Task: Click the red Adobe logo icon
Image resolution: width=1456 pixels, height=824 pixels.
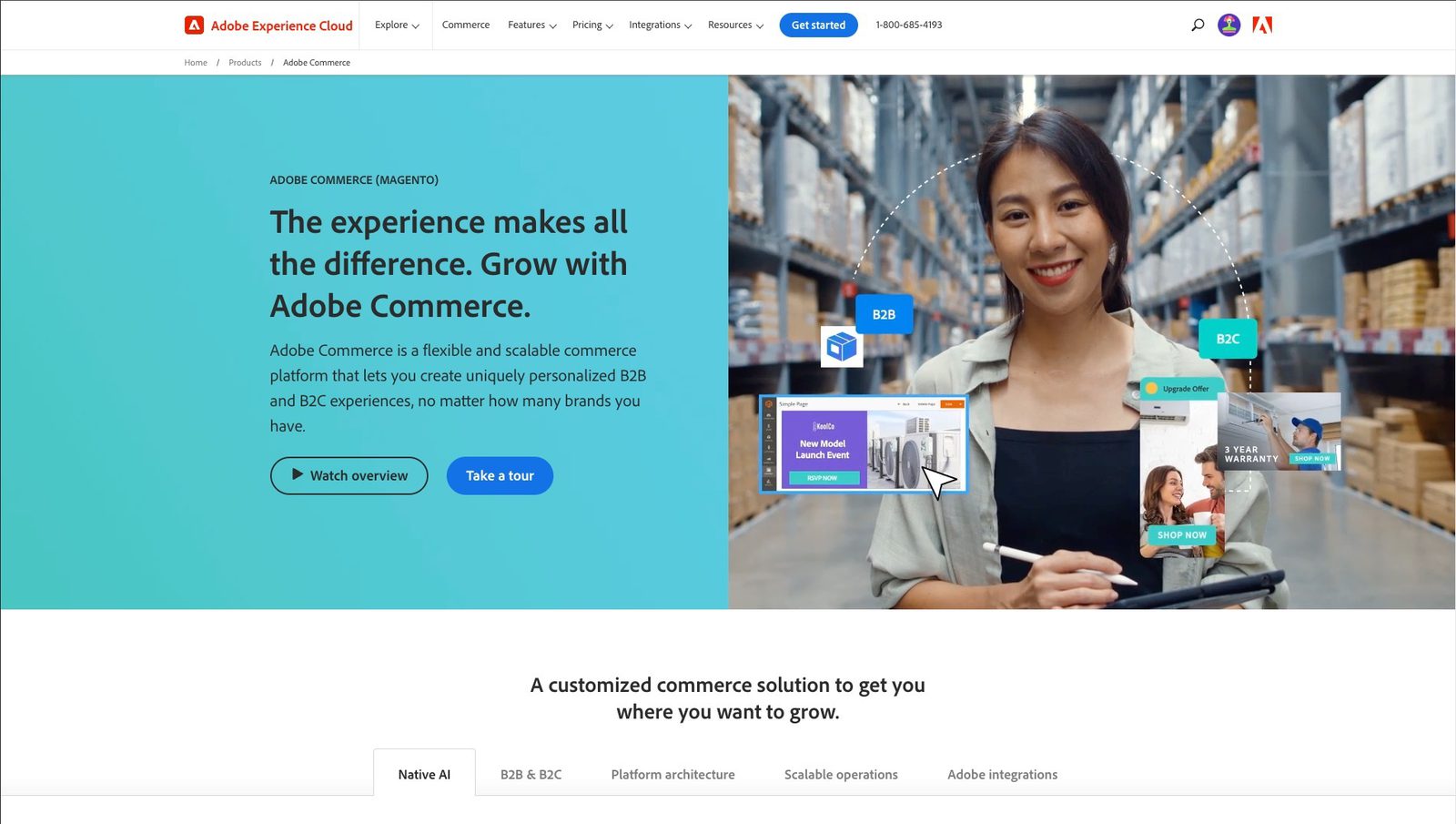Action: coord(1262,25)
